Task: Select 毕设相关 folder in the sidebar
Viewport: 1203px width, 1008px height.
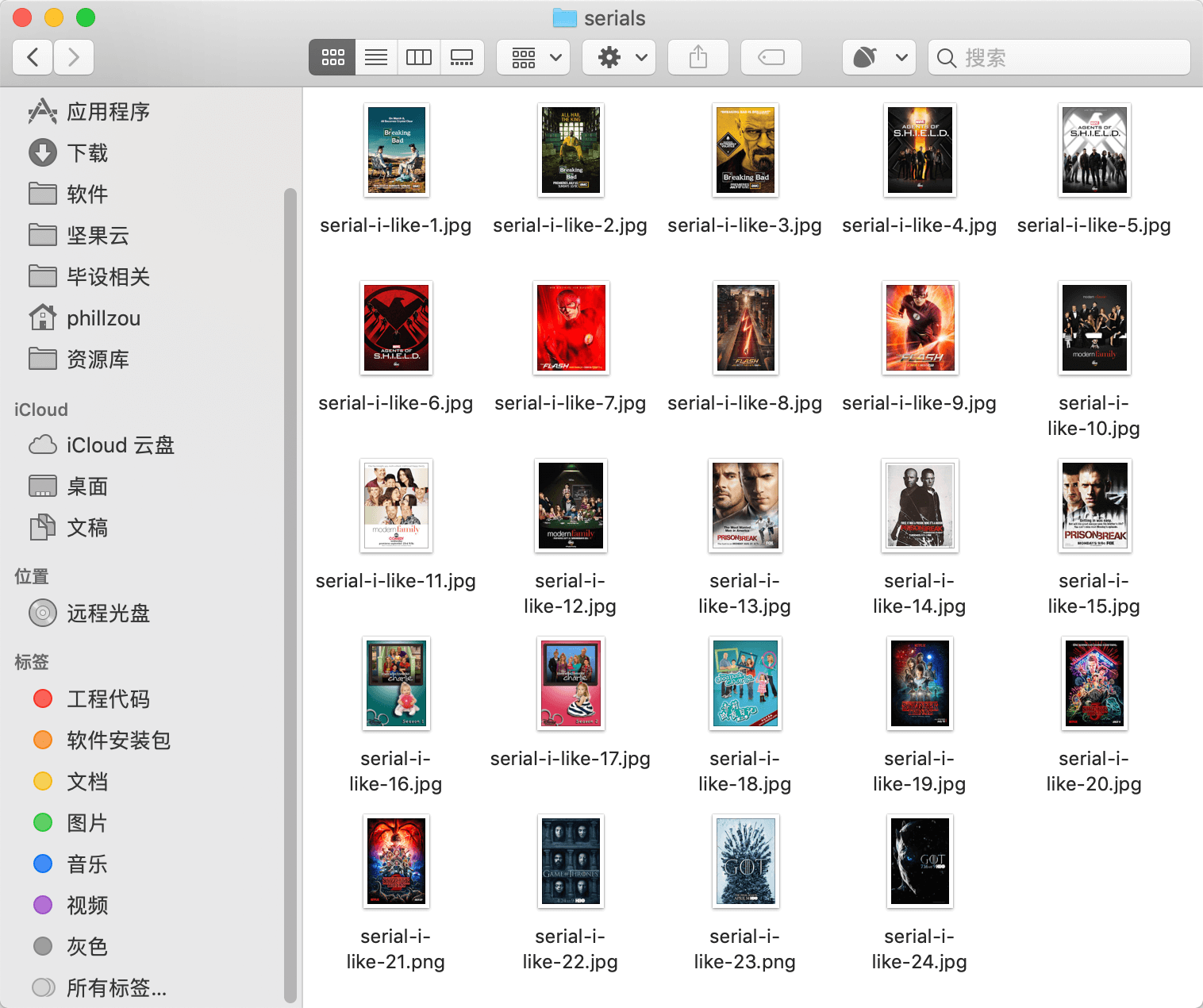Action: coord(89,277)
